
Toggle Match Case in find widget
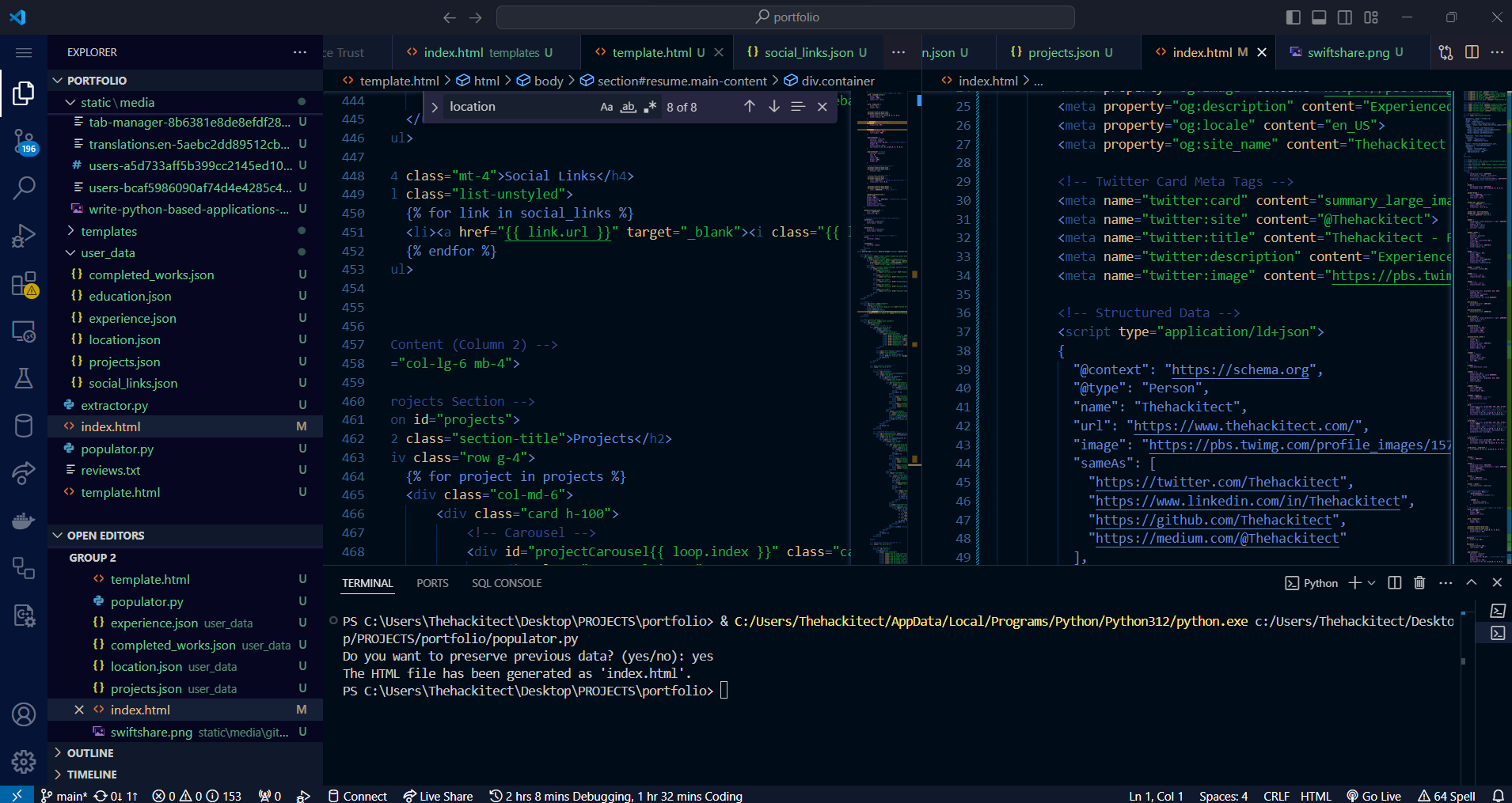pos(606,107)
